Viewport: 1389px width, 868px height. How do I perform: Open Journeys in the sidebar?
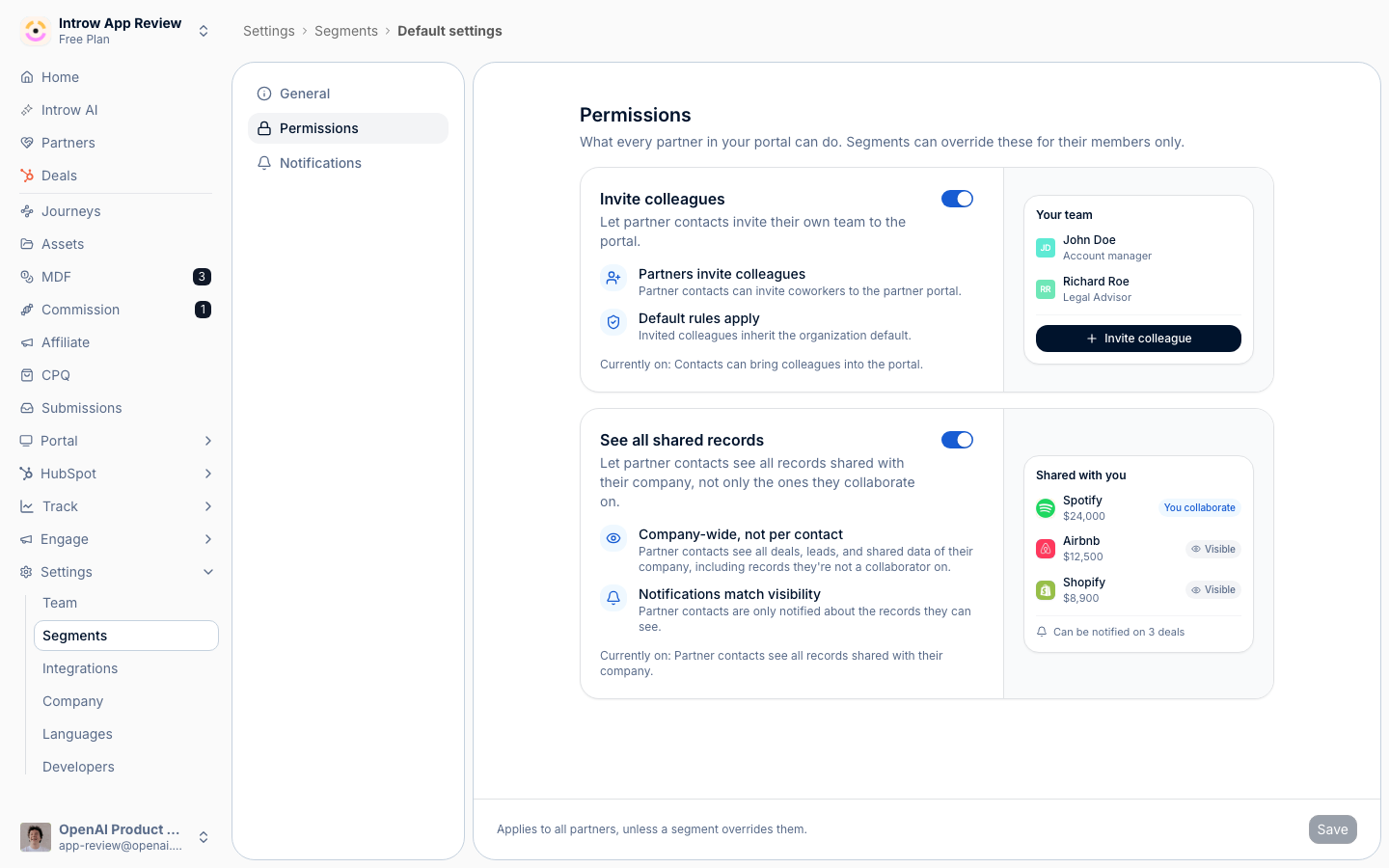point(116,211)
